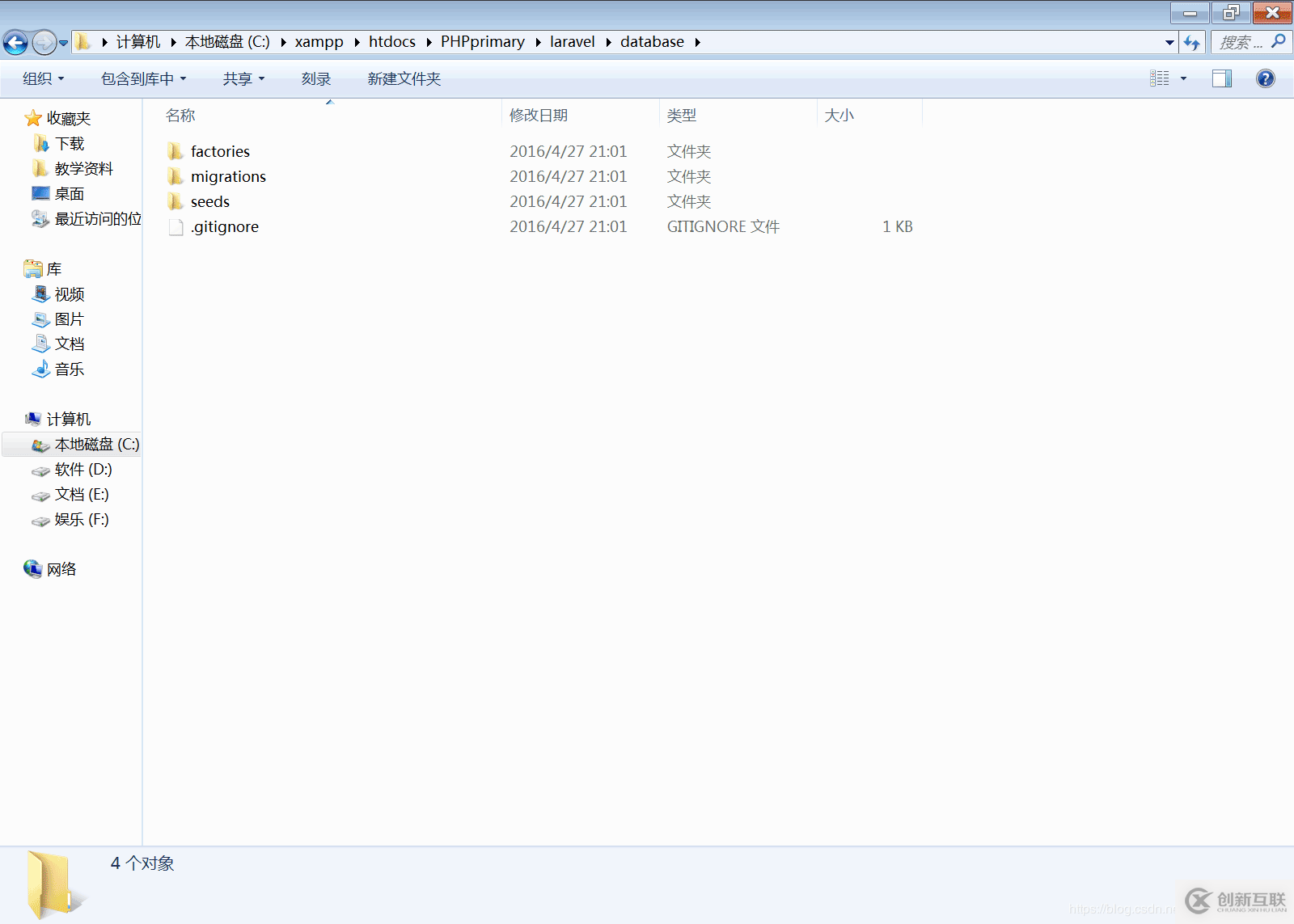The width and height of the screenshot is (1294, 924).
Task: Expand the arrow after the 计算机 breadcrumb
Action: tap(173, 42)
